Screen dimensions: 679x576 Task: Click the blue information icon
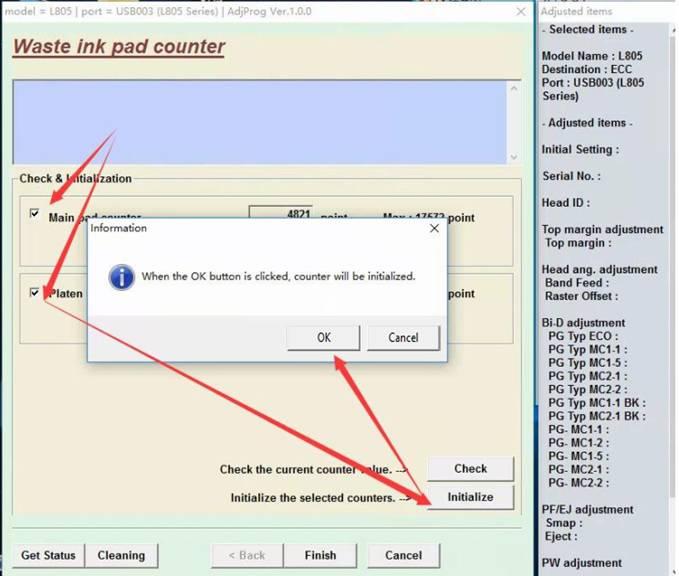[x=121, y=277]
